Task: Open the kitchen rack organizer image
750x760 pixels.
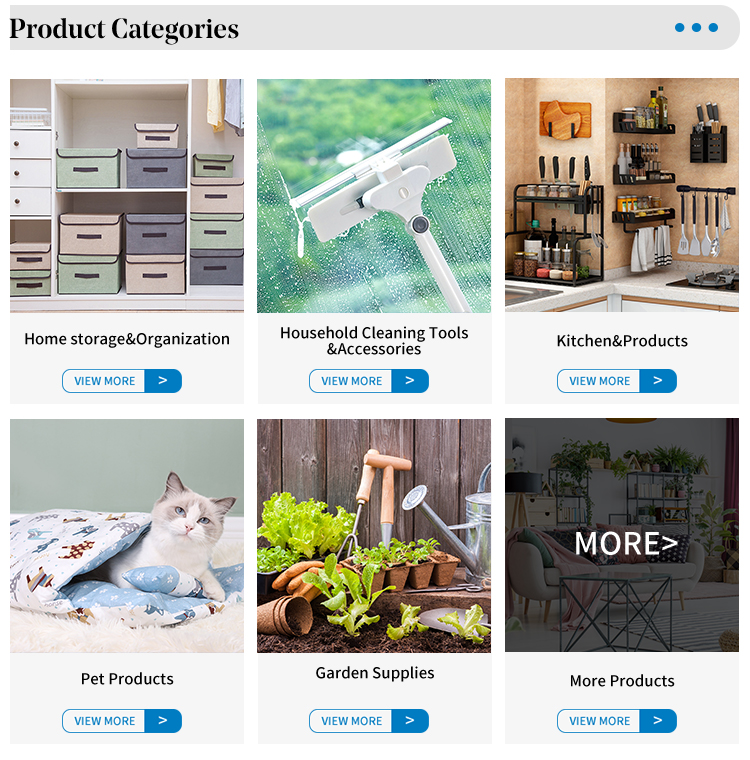Action: [x=622, y=195]
